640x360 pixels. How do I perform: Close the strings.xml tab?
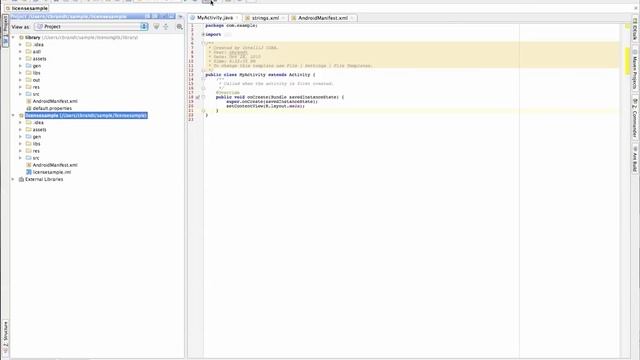coord(283,18)
